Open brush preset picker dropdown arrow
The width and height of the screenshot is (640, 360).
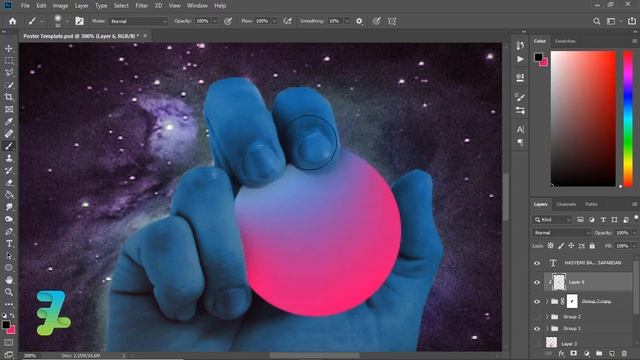[x=67, y=21]
